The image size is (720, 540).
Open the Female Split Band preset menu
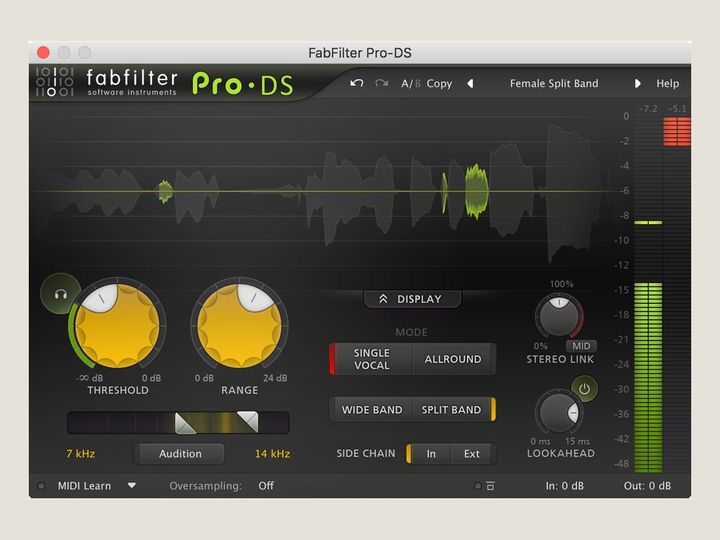coord(554,84)
